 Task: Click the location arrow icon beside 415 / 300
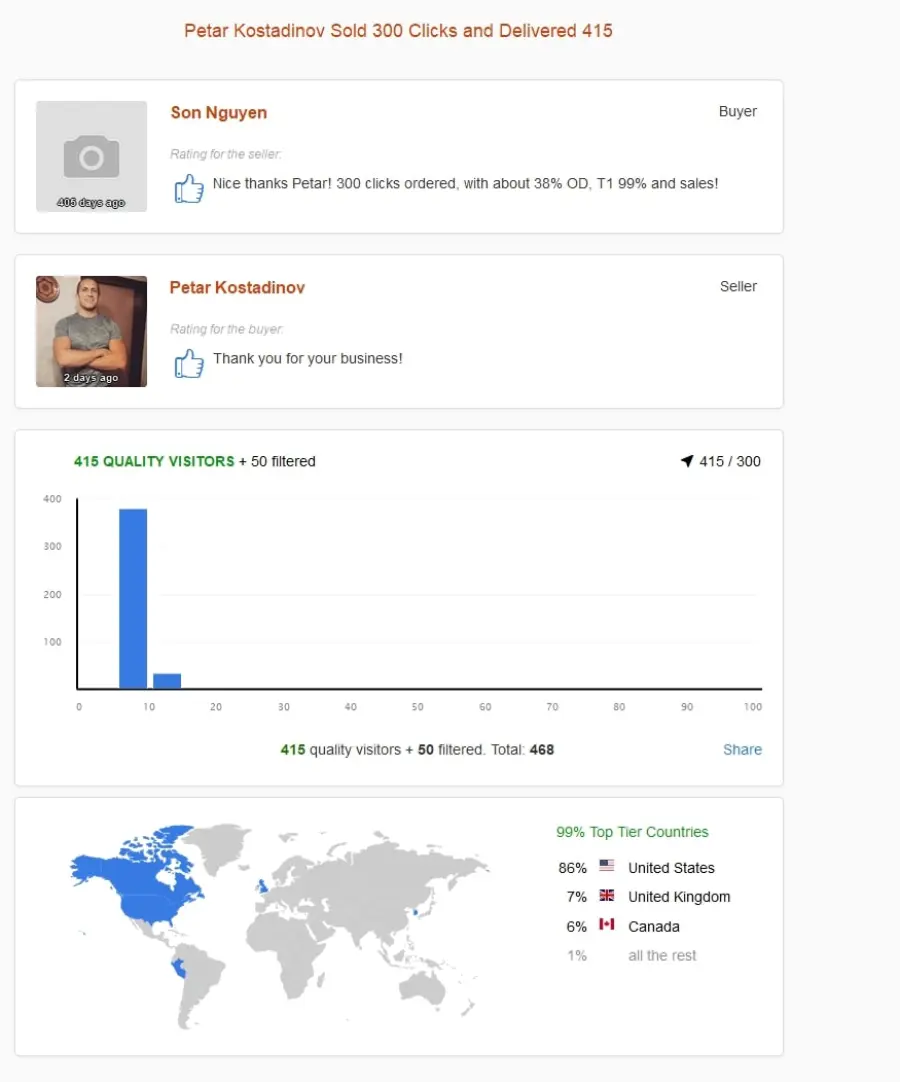click(687, 461)
